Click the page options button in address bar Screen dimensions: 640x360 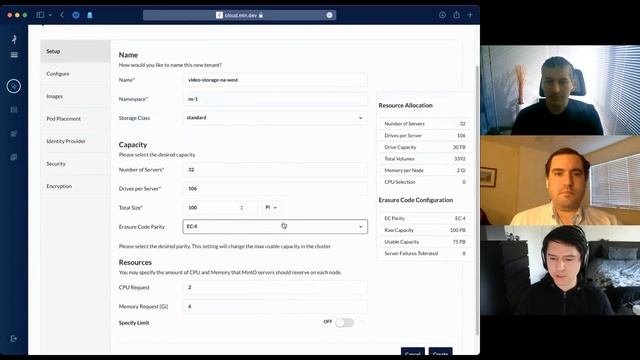tap(329, 15)
